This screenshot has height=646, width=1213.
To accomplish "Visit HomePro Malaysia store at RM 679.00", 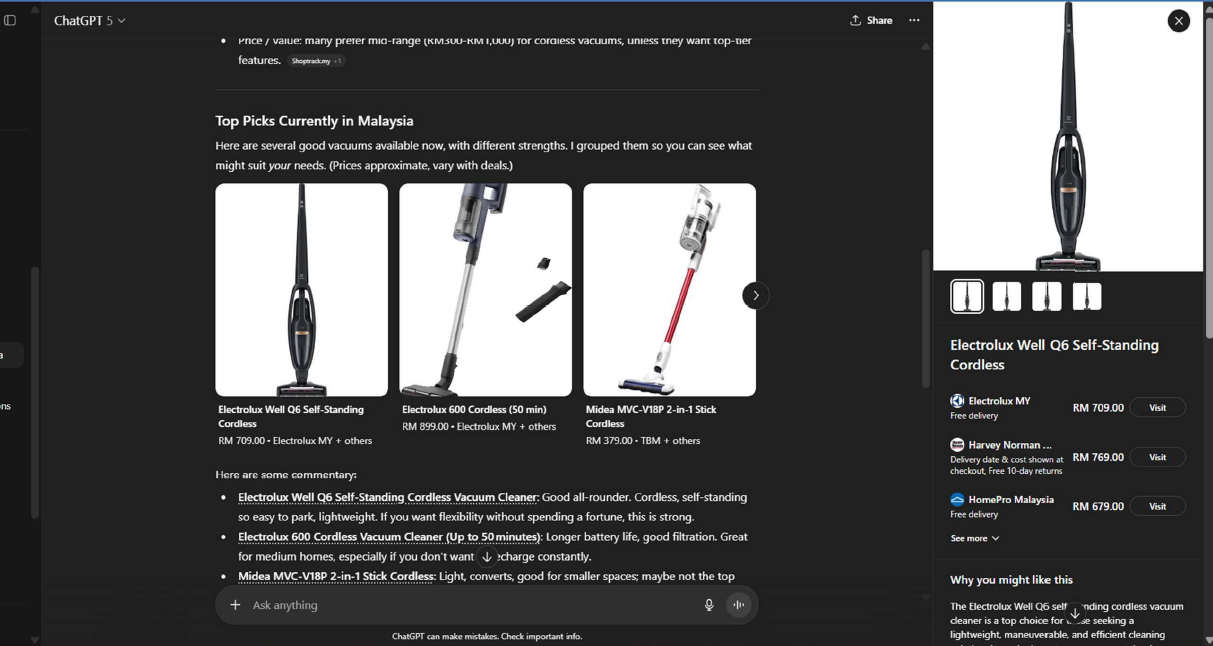I will [x=1158, y=506].
